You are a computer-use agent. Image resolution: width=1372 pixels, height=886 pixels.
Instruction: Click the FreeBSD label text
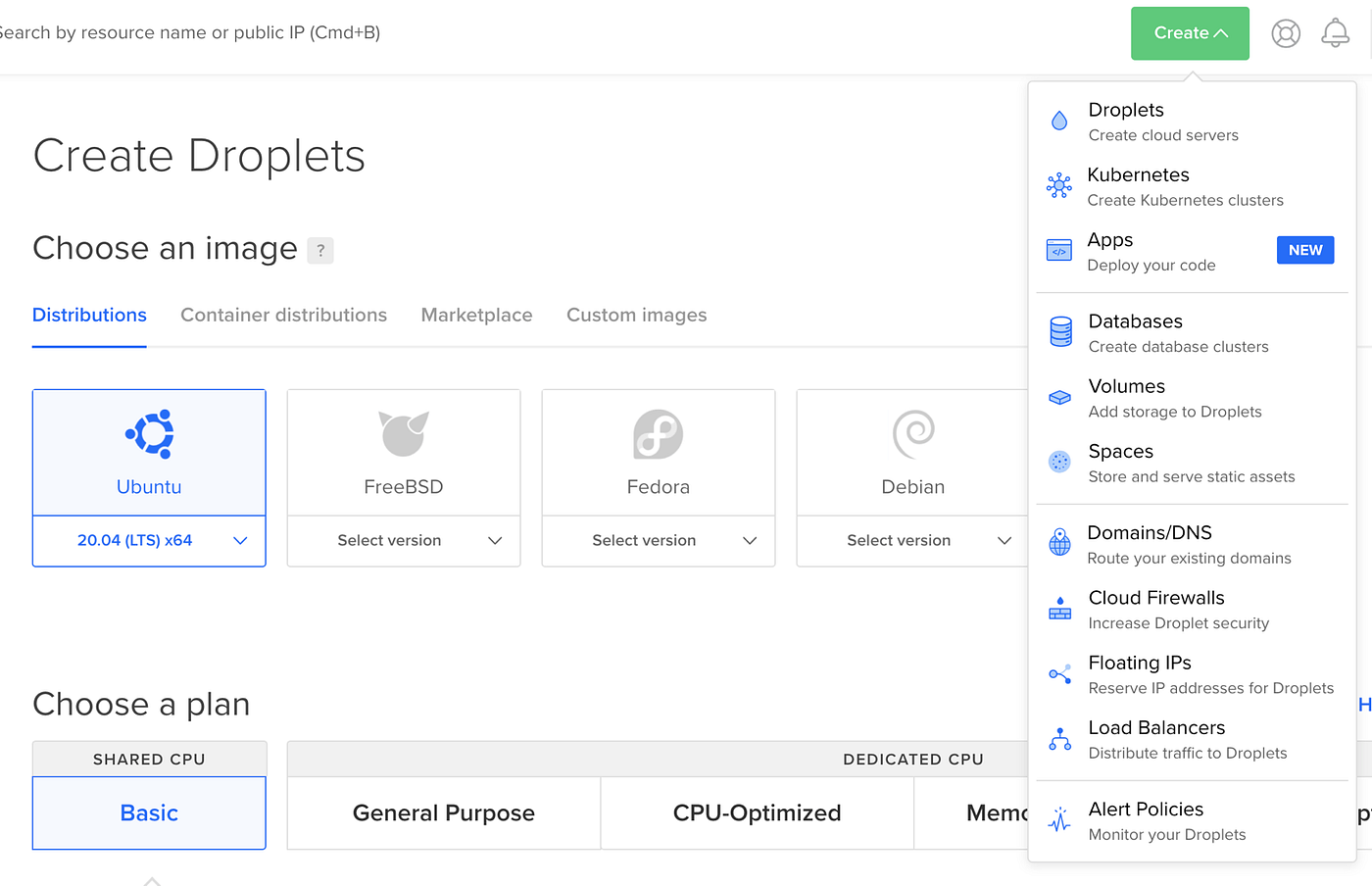tap(404, 487)
